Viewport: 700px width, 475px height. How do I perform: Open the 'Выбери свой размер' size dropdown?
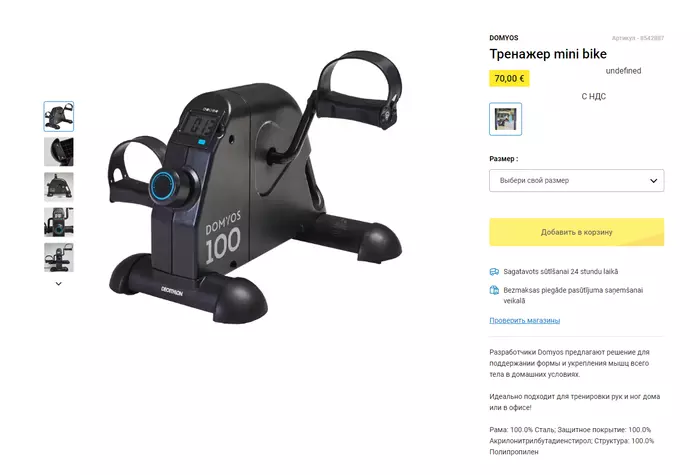pyautogui.click(x=576, y=180)
